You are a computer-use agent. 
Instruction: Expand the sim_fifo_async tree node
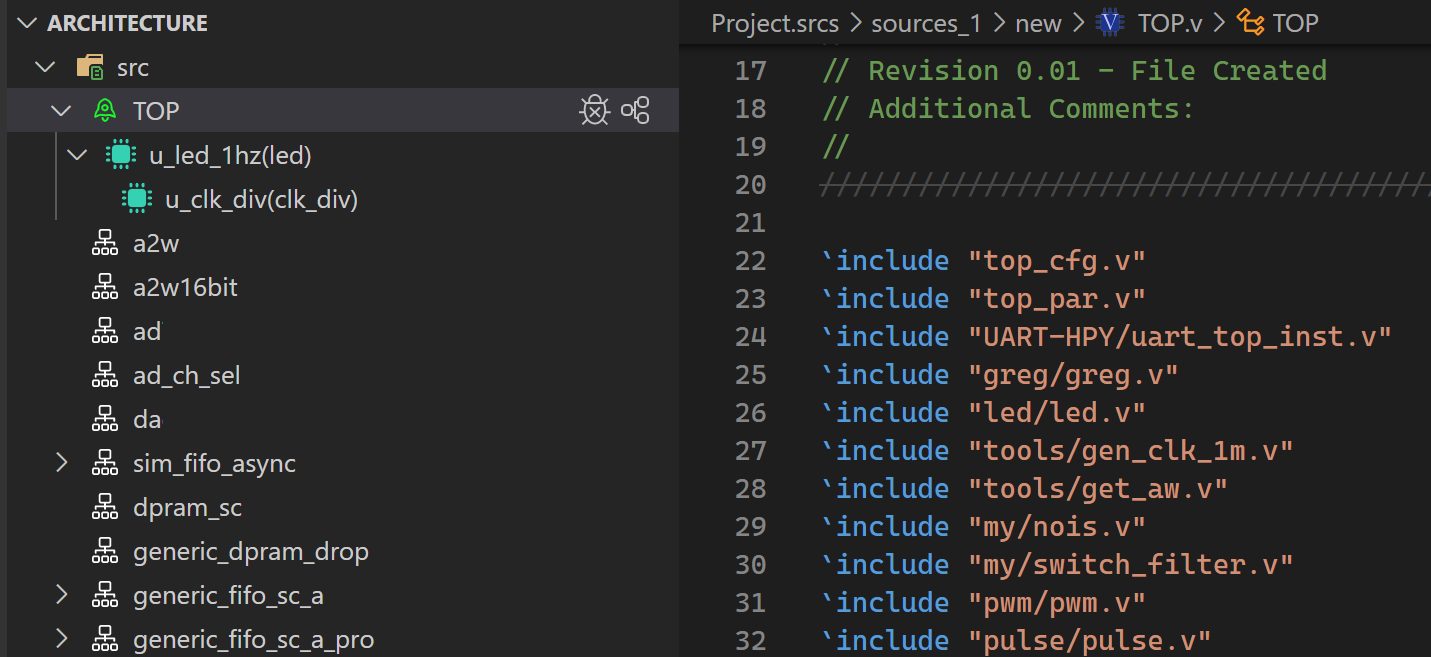(x=62, y=462)
